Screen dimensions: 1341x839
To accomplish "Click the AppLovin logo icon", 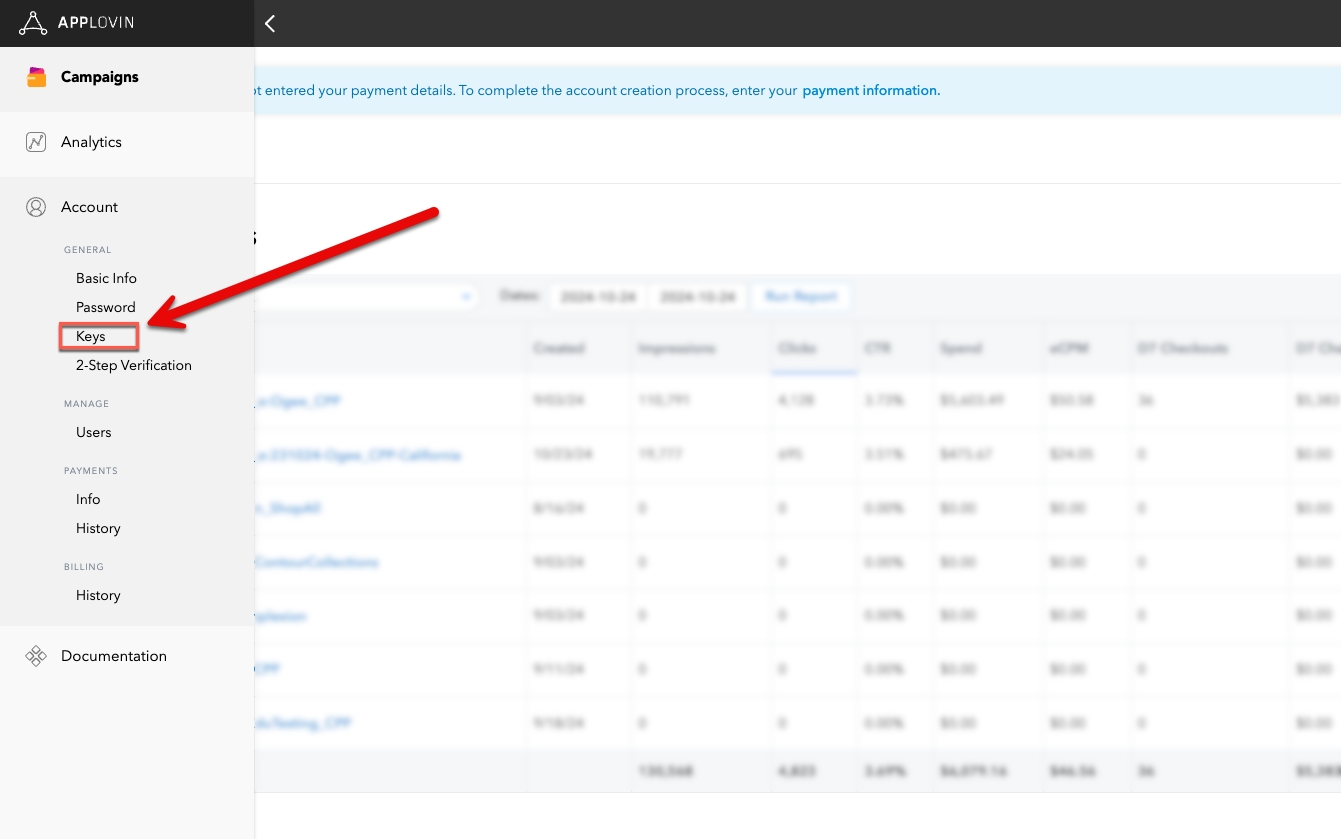I will coord(33,23).
